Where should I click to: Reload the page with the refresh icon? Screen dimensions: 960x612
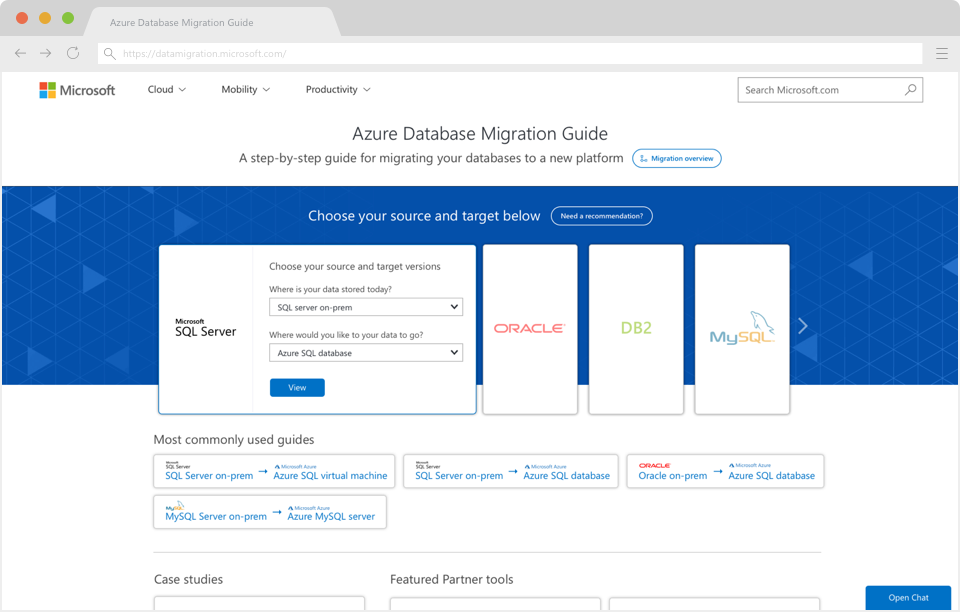pyautogui.click(x=73, y=53)
